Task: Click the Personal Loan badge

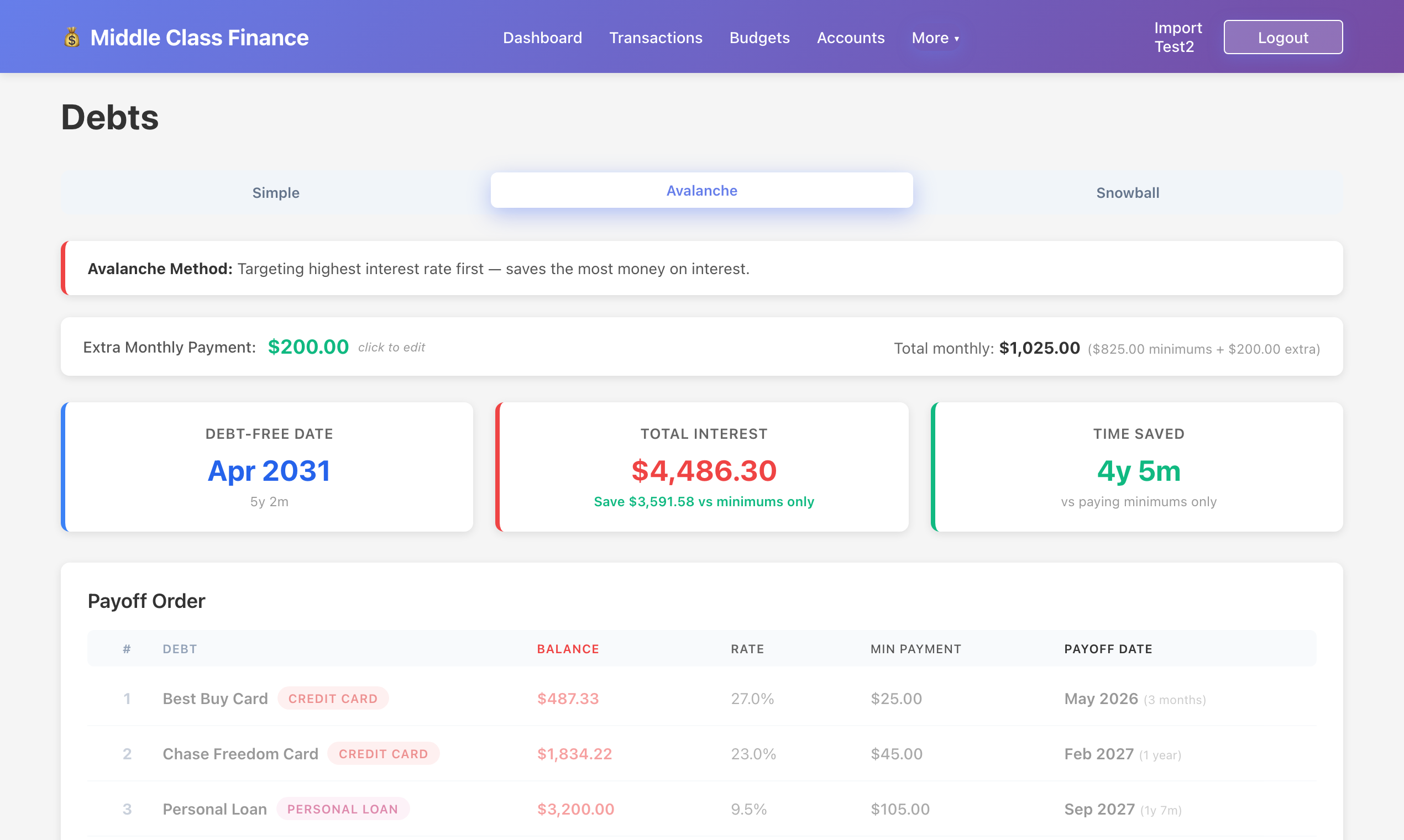Action: point(342,809)
